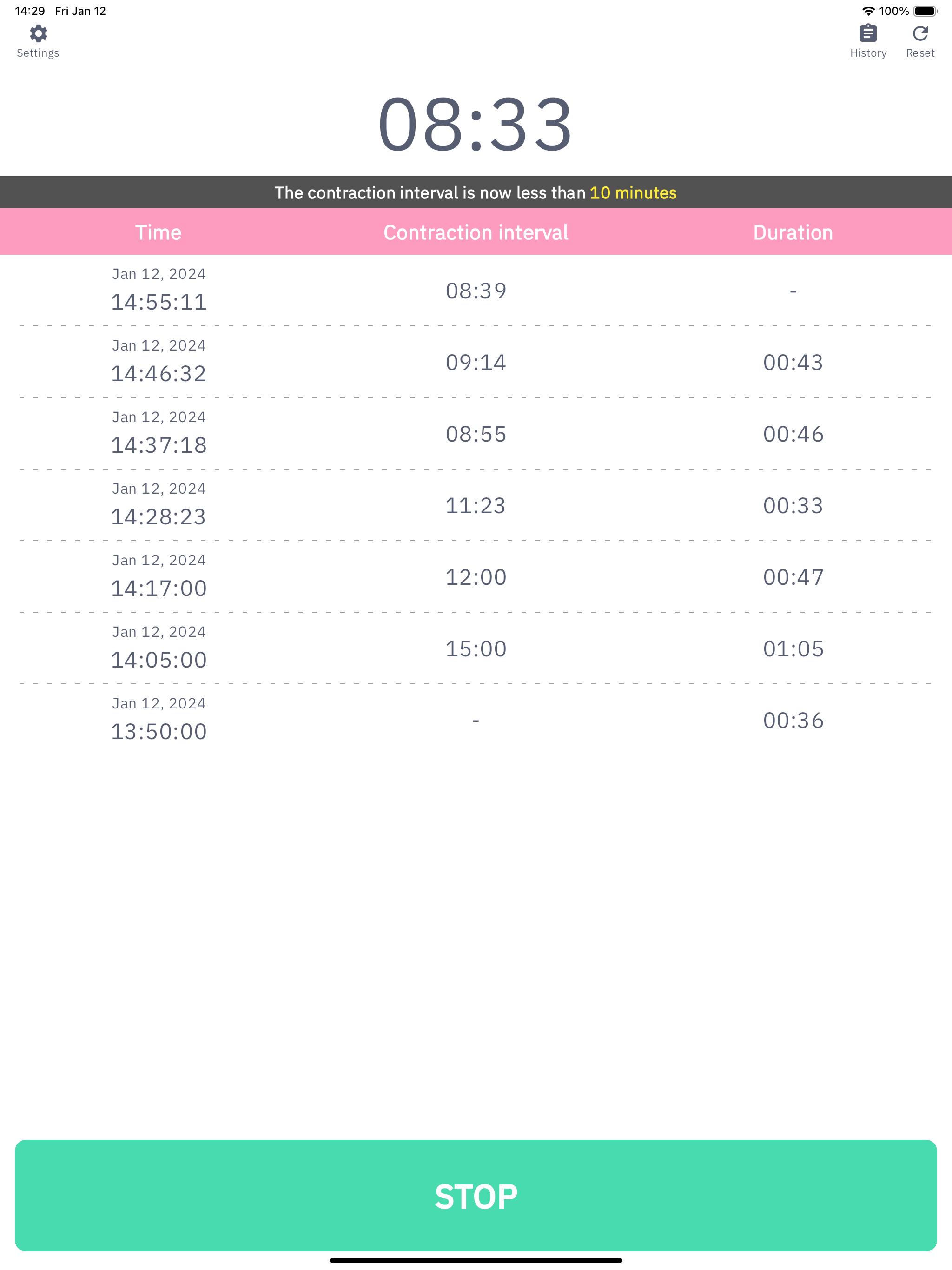
Task: Open the History clipboard icon
Action: [x=867, y=34]
